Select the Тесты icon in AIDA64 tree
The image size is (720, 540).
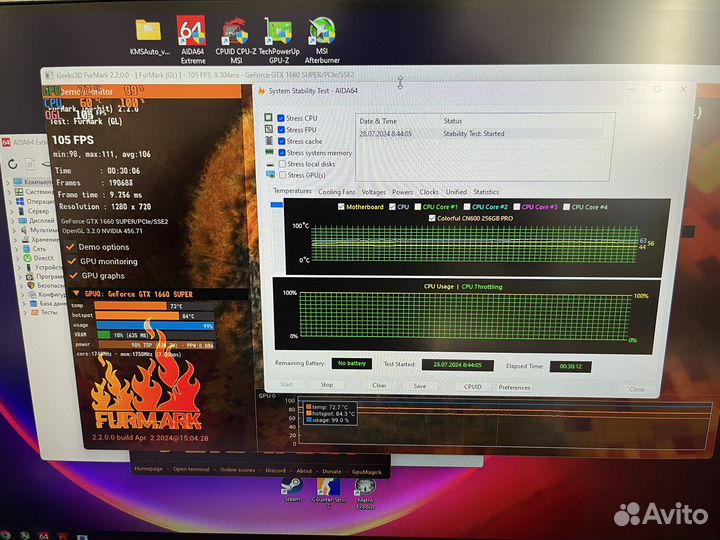point(34,312)
